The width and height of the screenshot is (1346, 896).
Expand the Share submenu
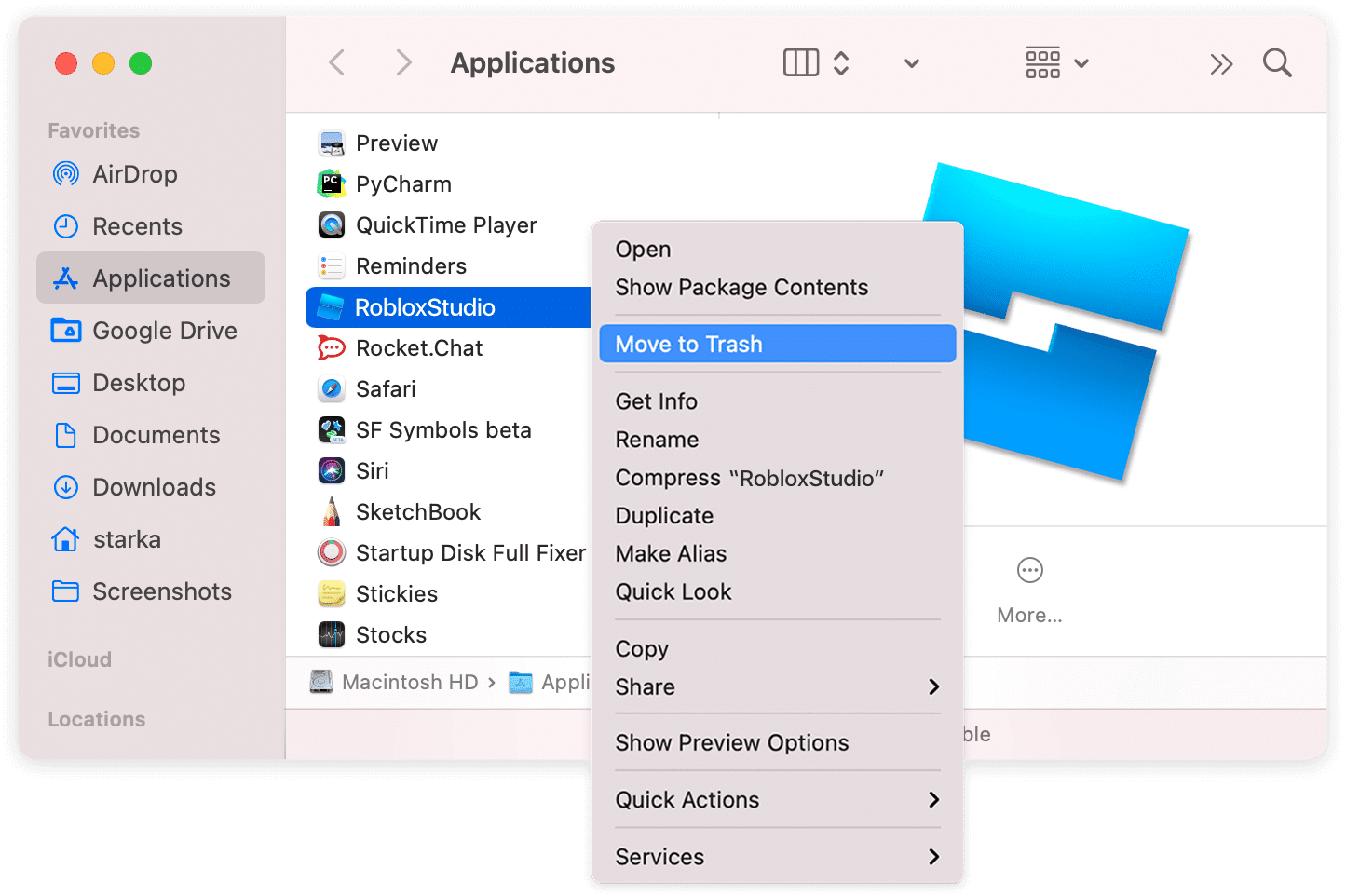pos(933,687)
